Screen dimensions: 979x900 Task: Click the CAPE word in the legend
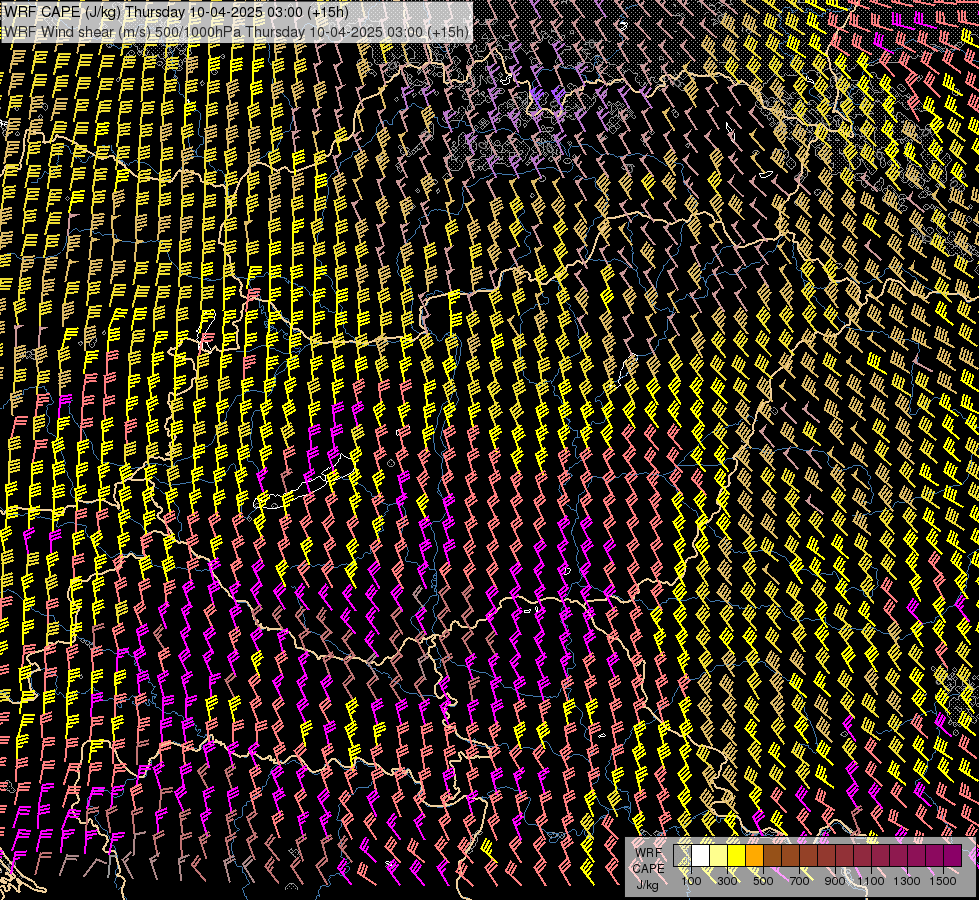(649, 869)
